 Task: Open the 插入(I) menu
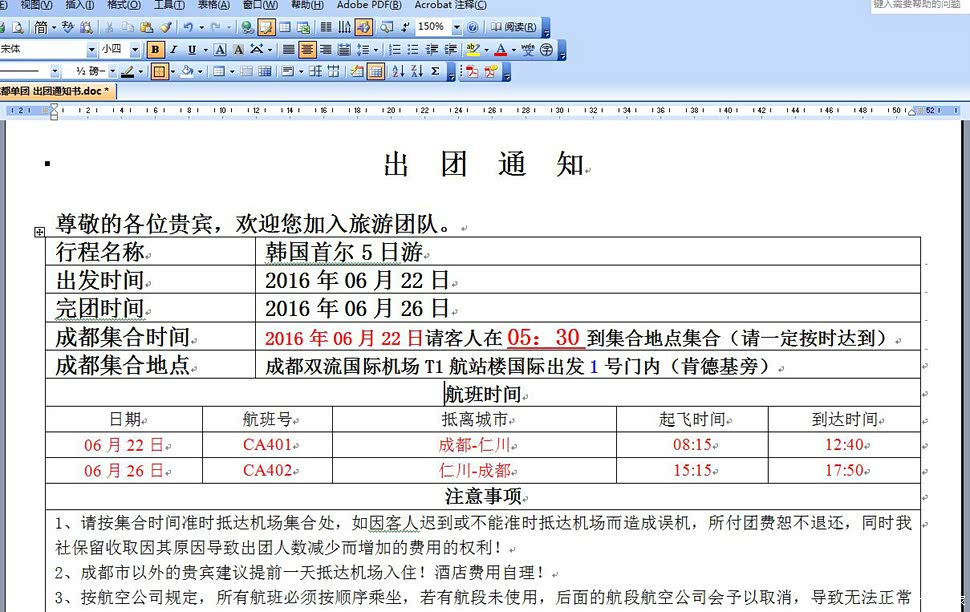click(79, 5)
